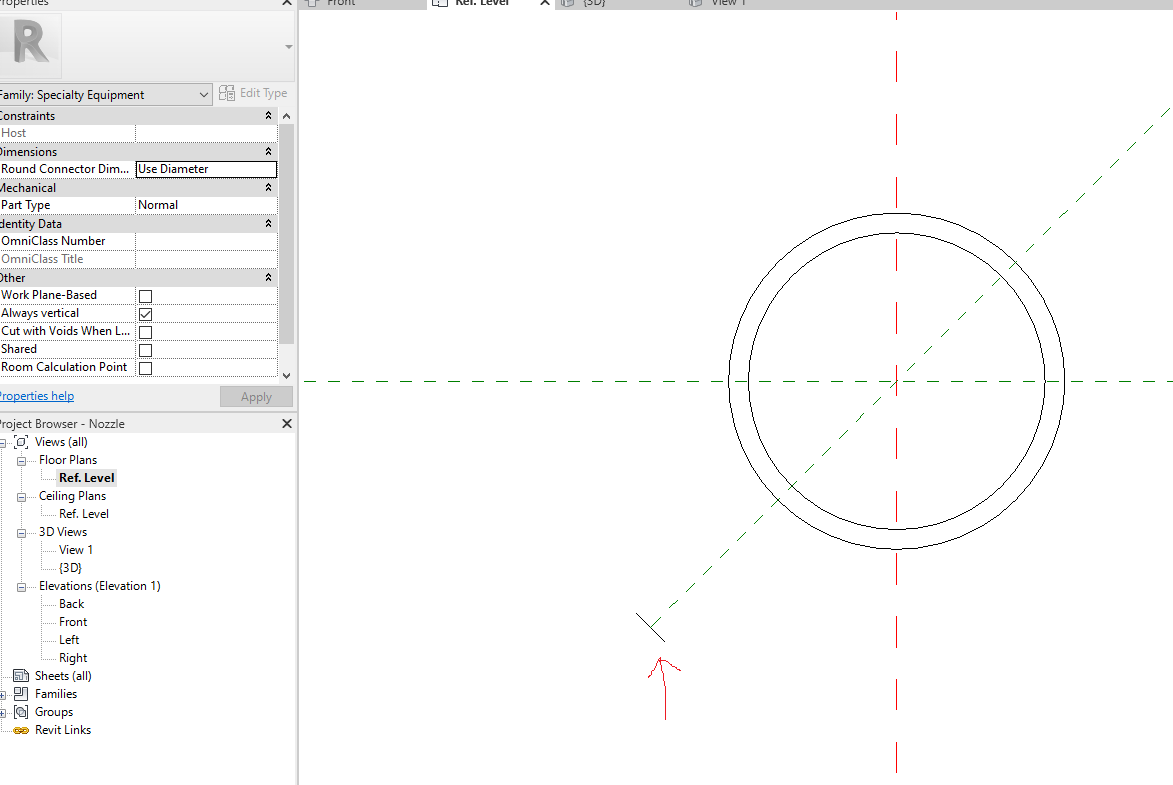This screenshot has width=1173, height=785.
Task: Click the Groups icon in the Project Browser
Action: pos(20,711)
